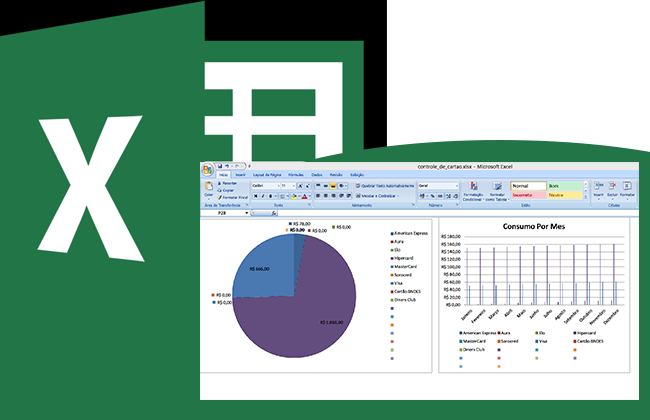The image size is (650, 420).
Task: Center cell text horizontally
Action: coord(326,196)
